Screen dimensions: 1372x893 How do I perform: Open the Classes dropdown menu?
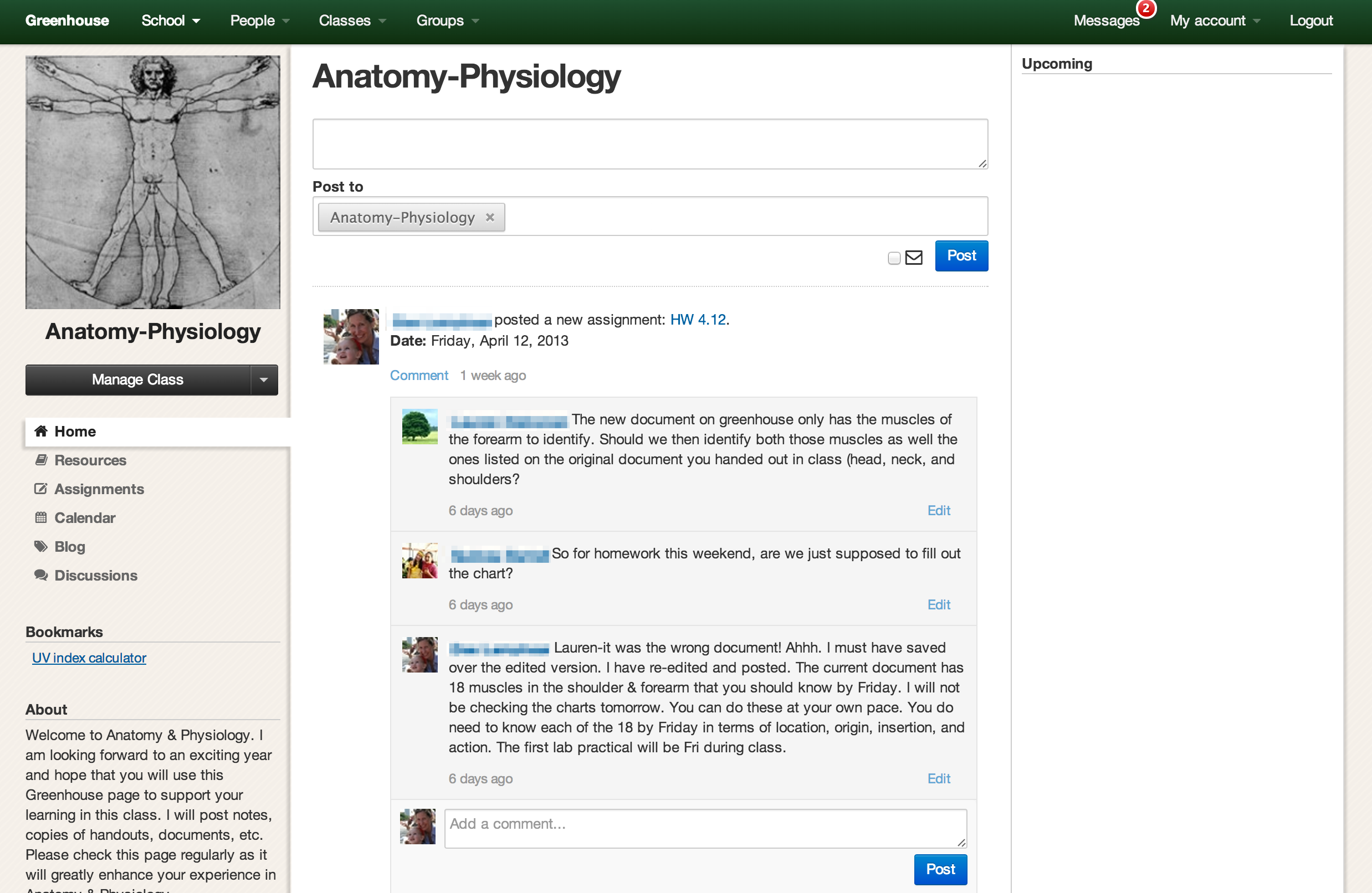[352, 20]
